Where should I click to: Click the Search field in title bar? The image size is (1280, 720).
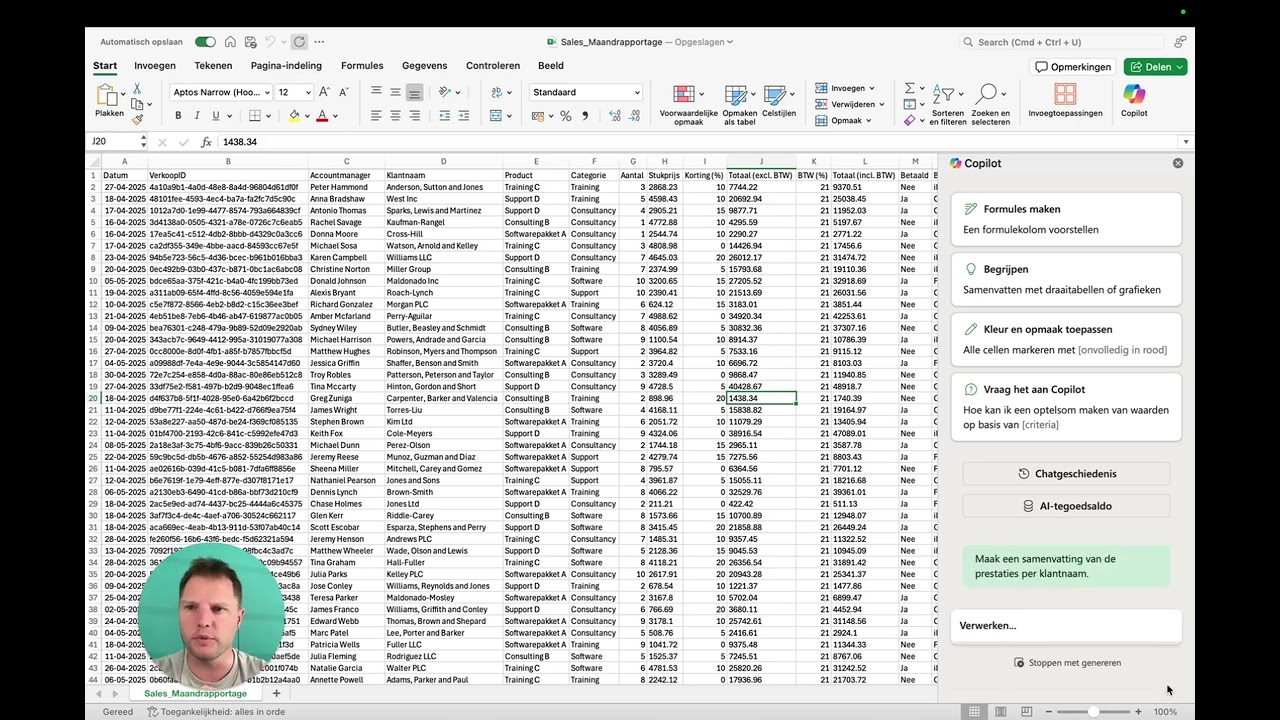(x=1063, y=42)
